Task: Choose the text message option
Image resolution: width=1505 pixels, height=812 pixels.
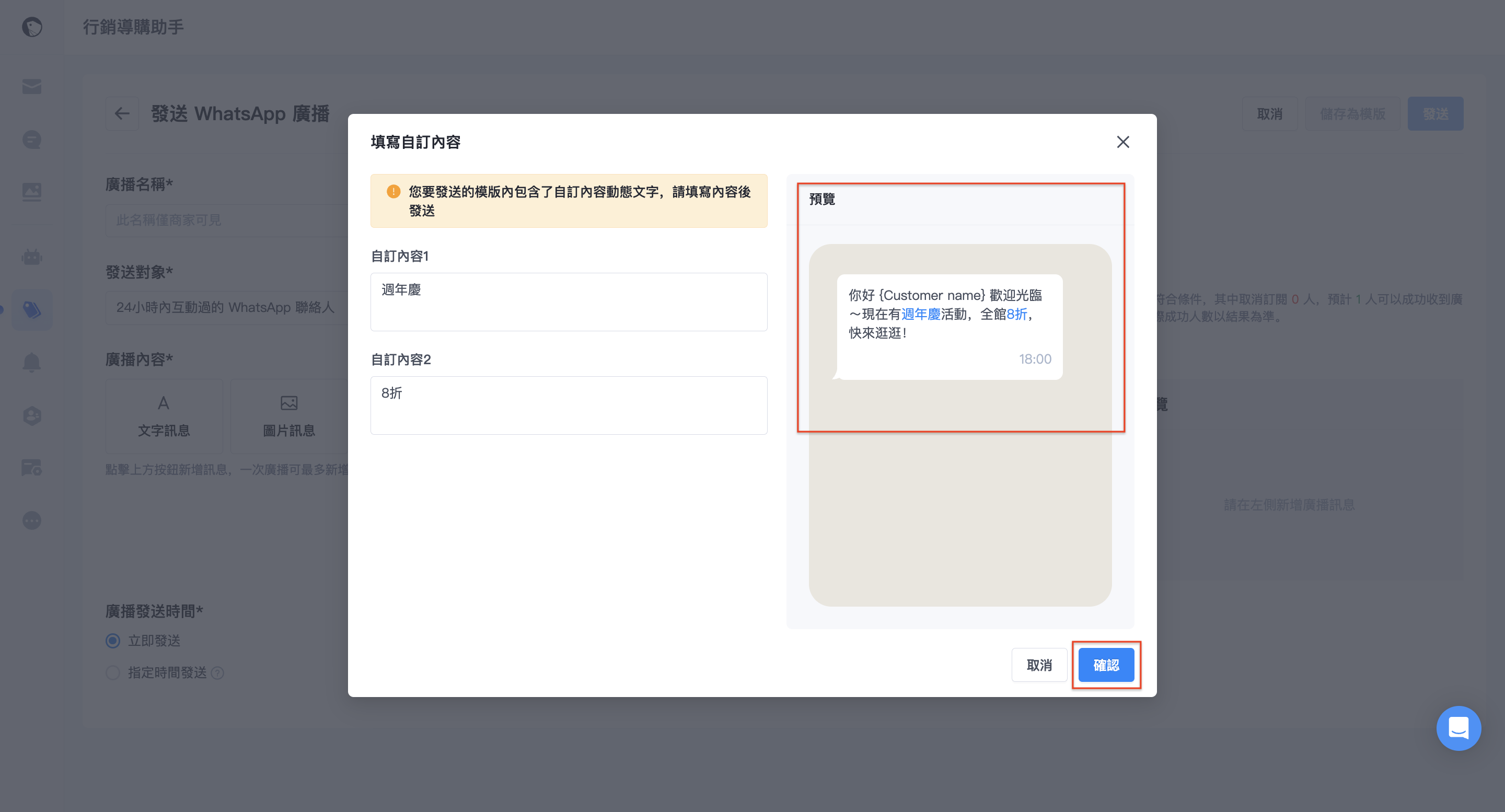Action: point(164,416)
